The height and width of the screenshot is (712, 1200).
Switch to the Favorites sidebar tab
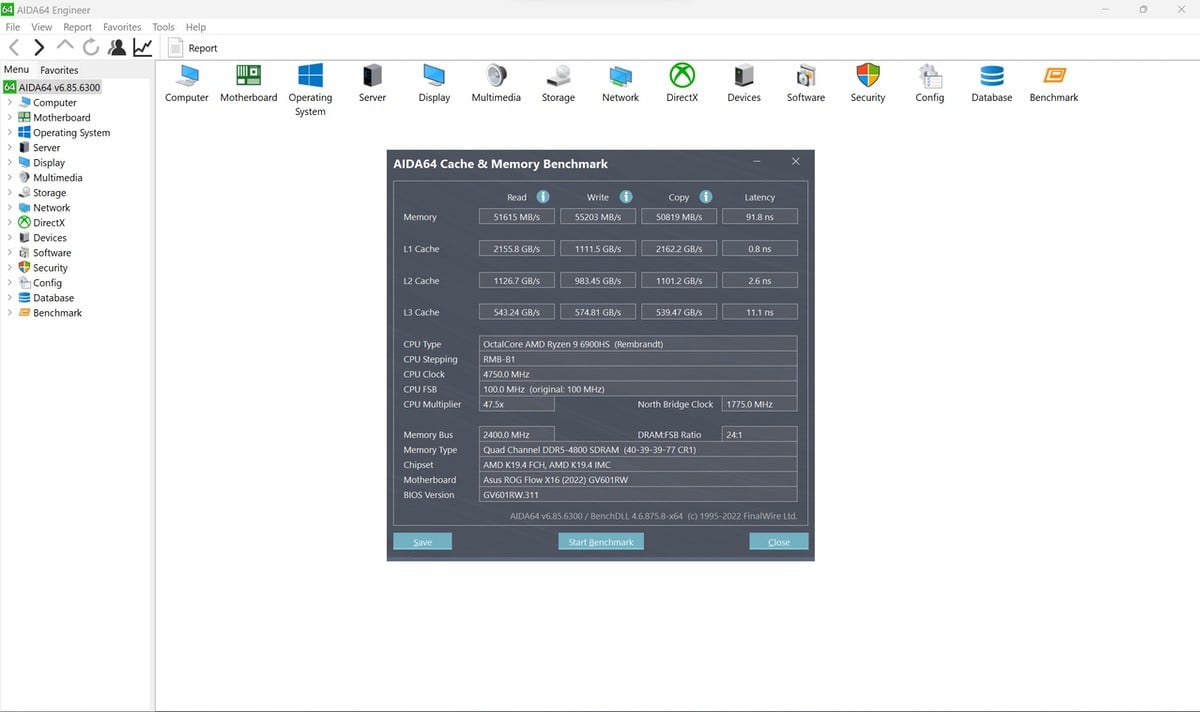click(x=59, y=70)
